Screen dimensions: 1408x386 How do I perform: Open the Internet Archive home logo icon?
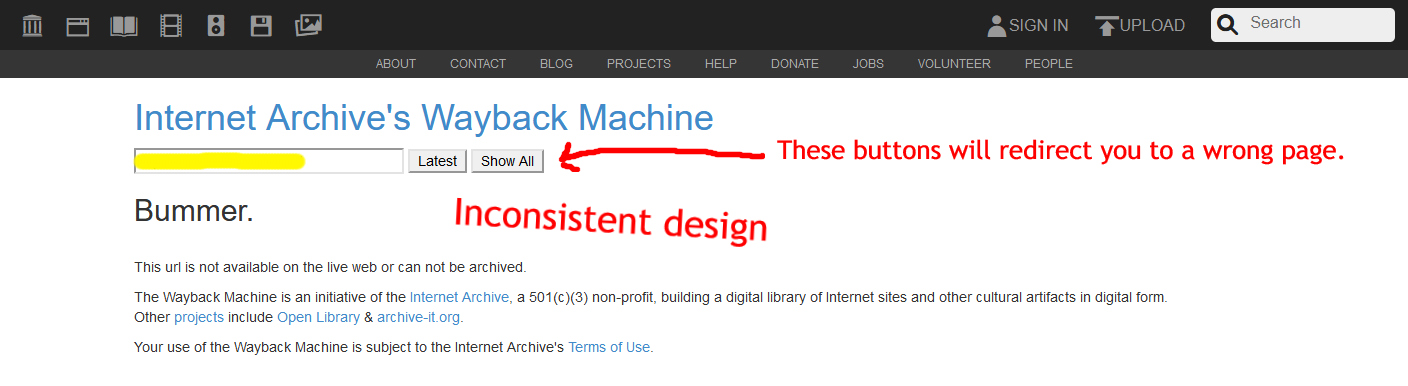(x=32, y=25)
